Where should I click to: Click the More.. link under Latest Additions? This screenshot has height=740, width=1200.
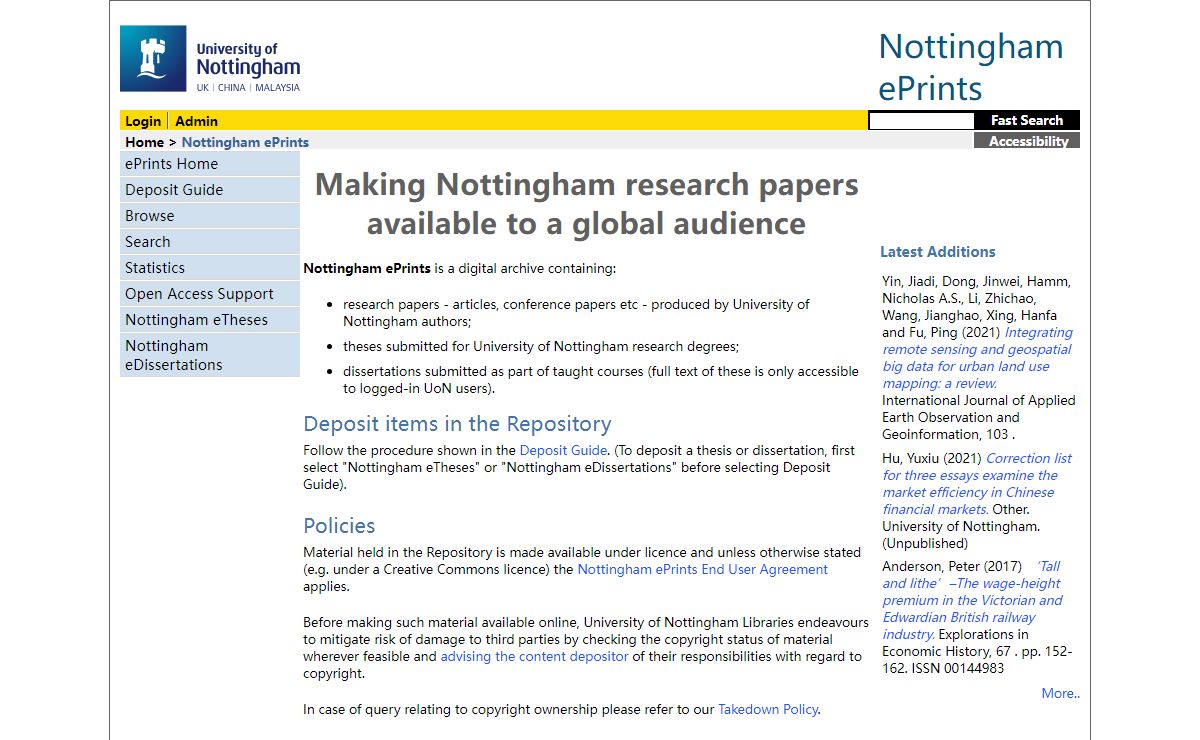click(1060, 693)
